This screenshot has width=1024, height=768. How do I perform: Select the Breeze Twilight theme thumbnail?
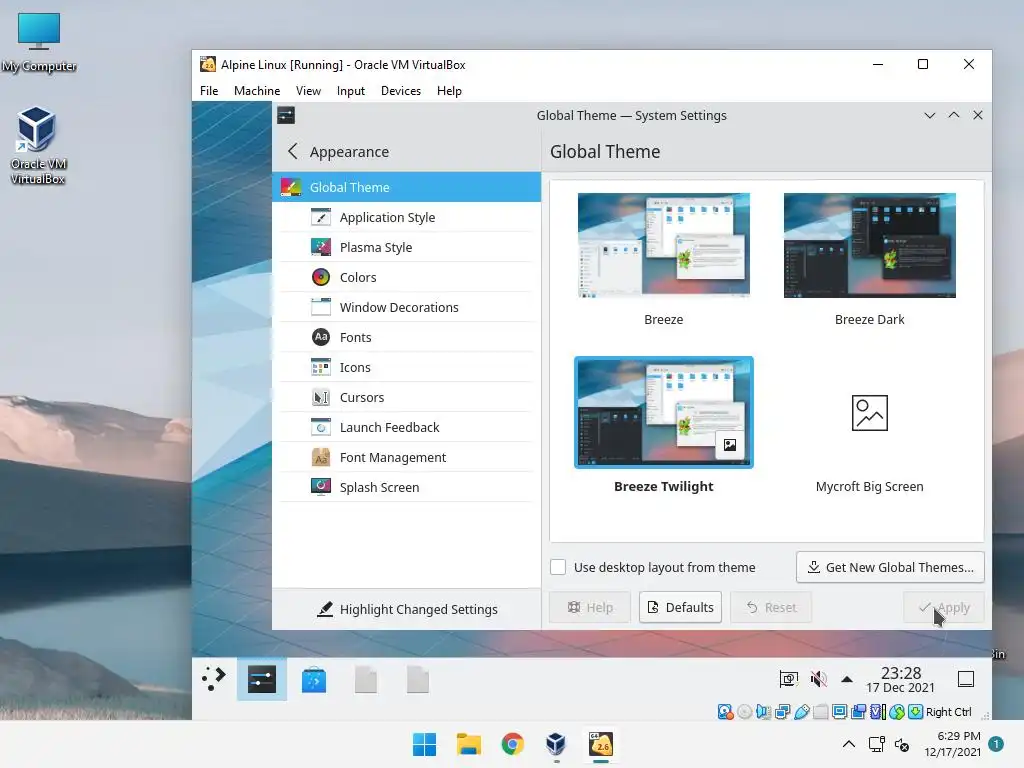click(664, 412)
